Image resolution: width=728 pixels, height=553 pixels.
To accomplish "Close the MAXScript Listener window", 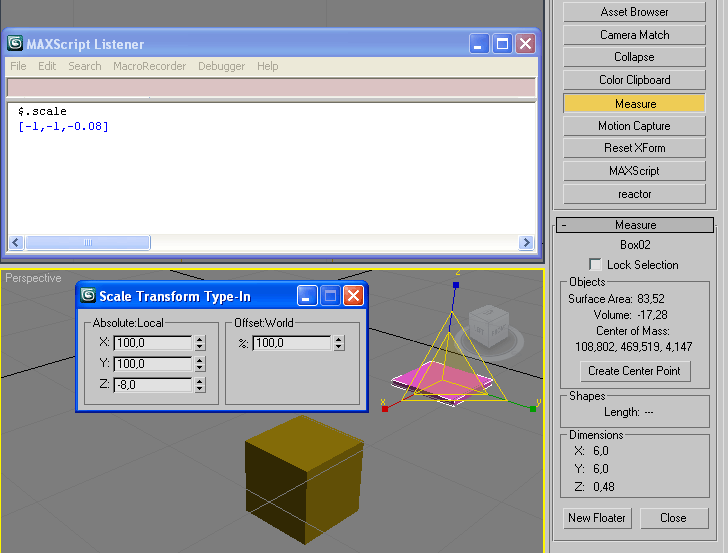I will pyautogui.click(x=525, y=44).
